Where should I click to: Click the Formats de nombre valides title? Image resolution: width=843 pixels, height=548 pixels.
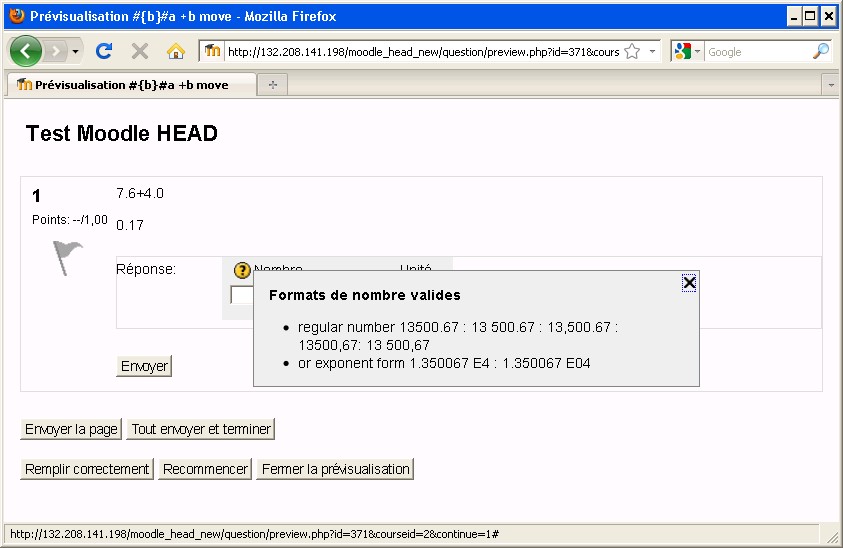[365, 295]
